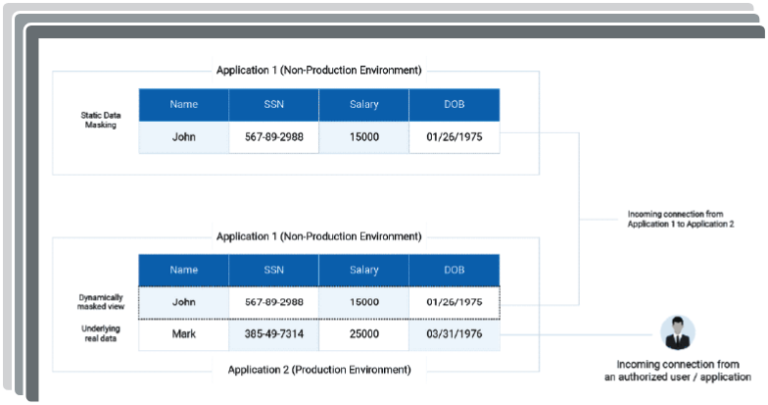Click the Application 2 (Production Environment) caption
The height and width of the screenshot is (405, 768).
pyautogui.click(x=318, y=370)
